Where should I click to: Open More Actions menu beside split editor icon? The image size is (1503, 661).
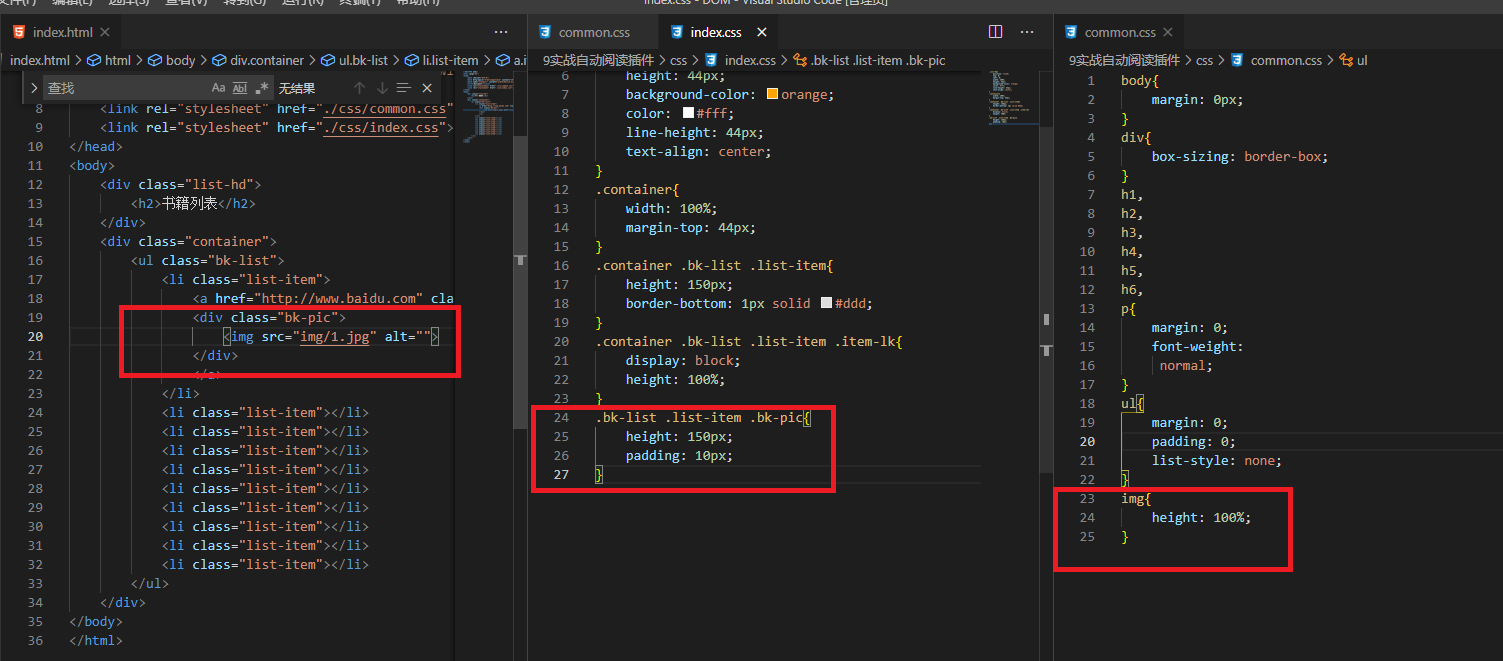[1026, 32]
